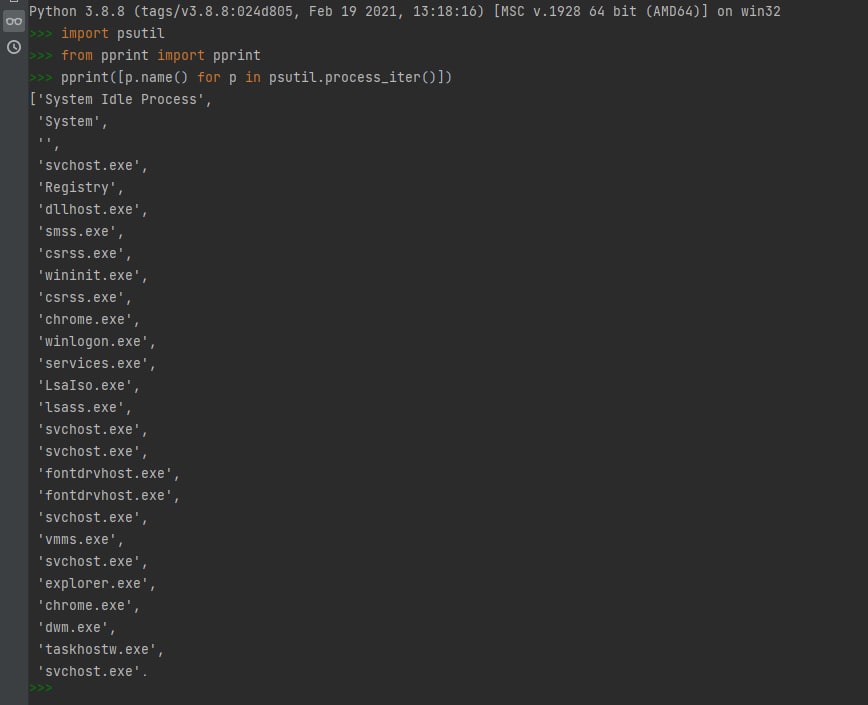868x705 pixels.
Task: Click the 'winlogon.exe' output entry
Action: coord(96,341)
